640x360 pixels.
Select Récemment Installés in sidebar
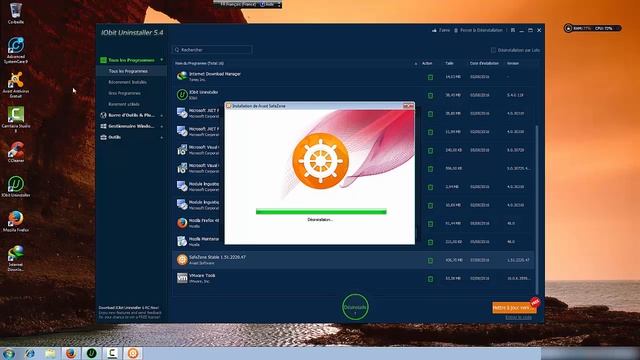127,82
